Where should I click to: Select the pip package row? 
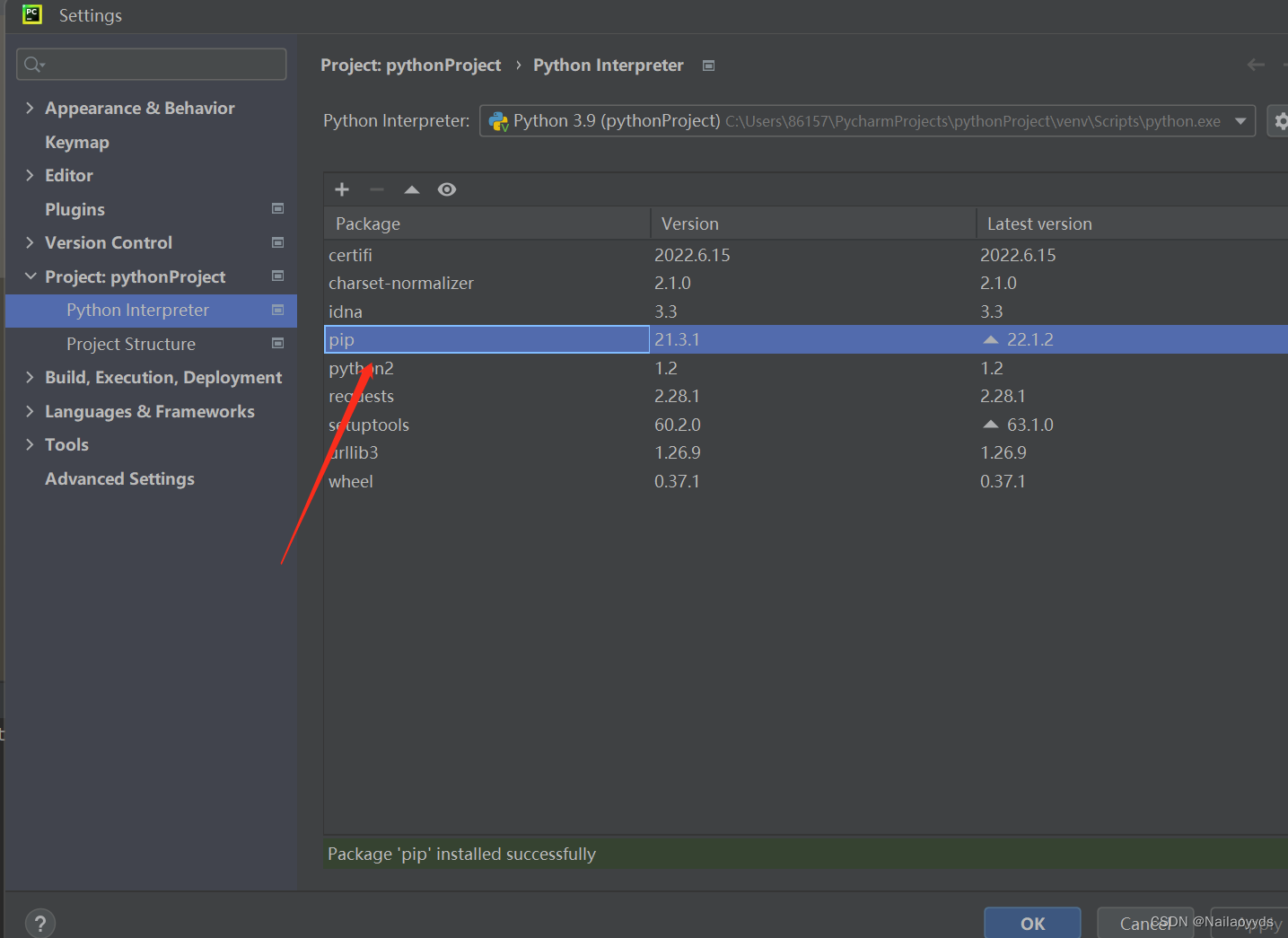[806, 339]
